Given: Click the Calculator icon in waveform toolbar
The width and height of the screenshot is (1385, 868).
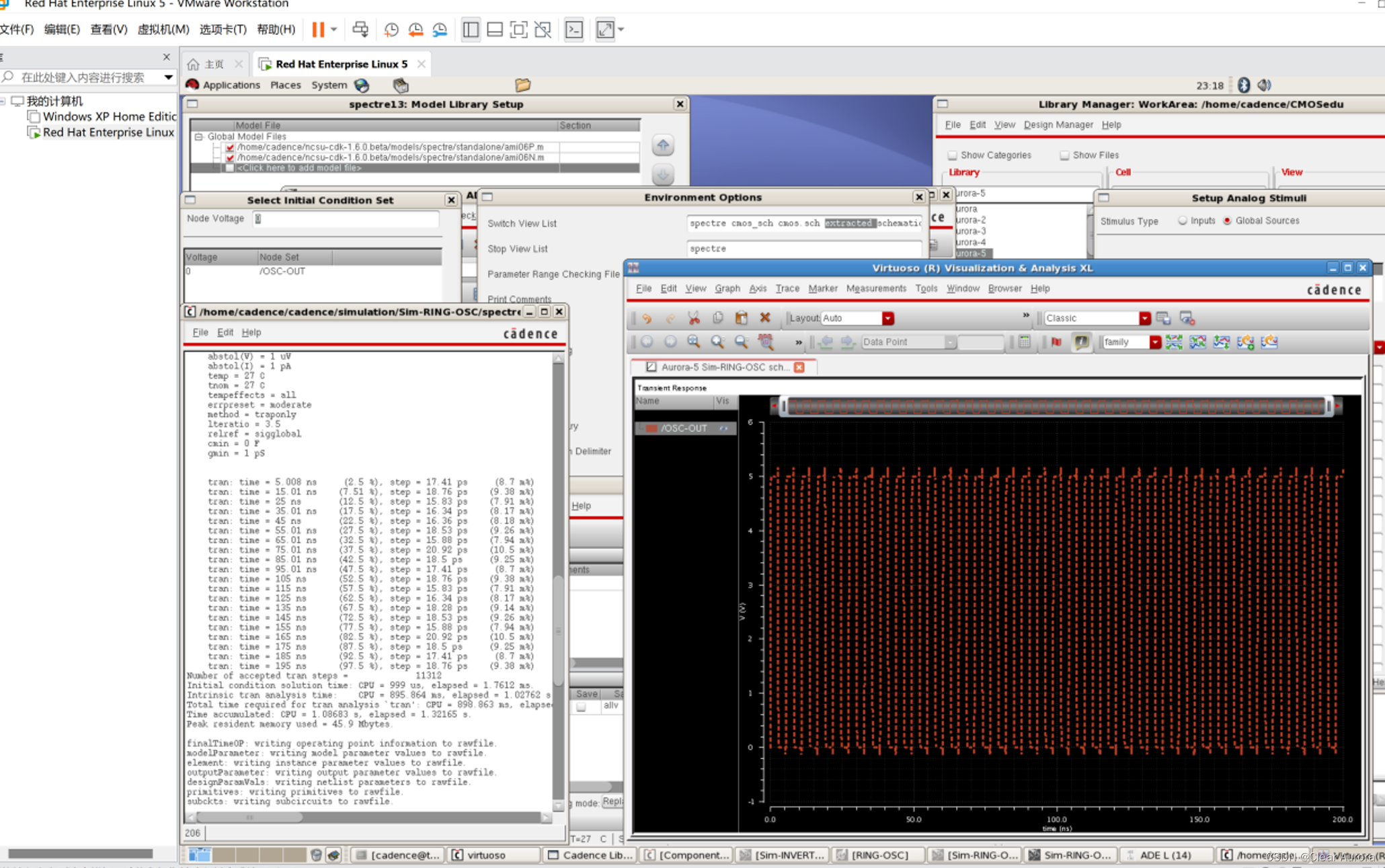Looking at the screenshot, I should 1024,342.
